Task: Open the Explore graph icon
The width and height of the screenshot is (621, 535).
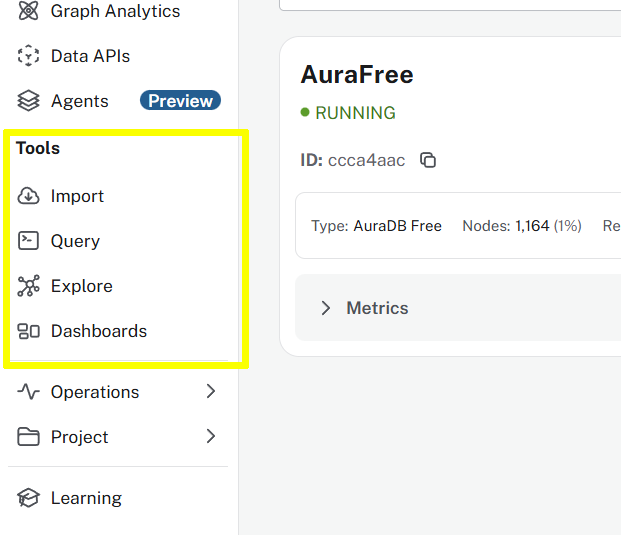Action: click(x=29, y=286)
